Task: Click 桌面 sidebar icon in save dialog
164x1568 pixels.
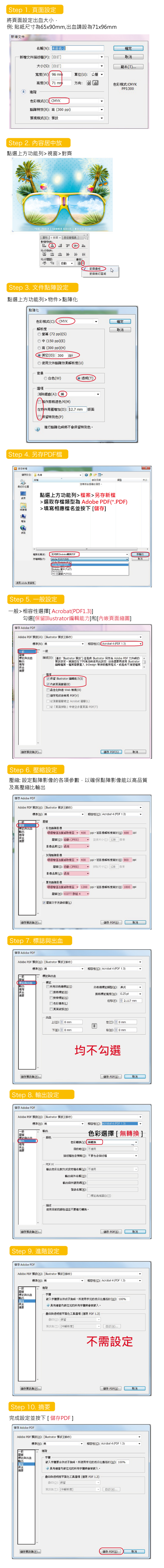Action: click(x=23, y=495)
